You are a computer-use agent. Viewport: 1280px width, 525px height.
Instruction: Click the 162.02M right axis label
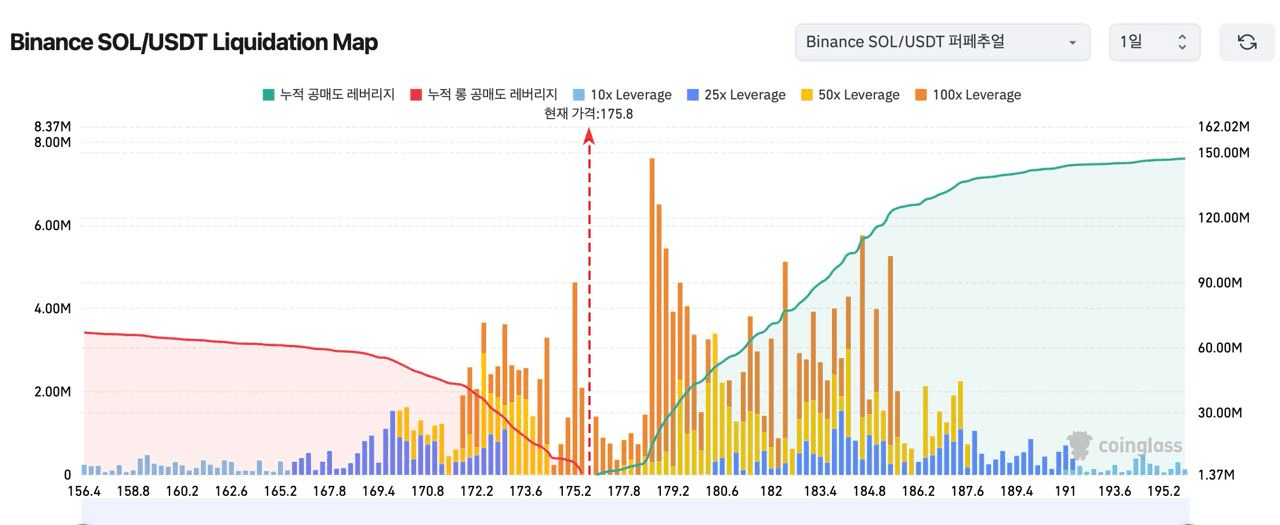click(x=1224, y=127)
